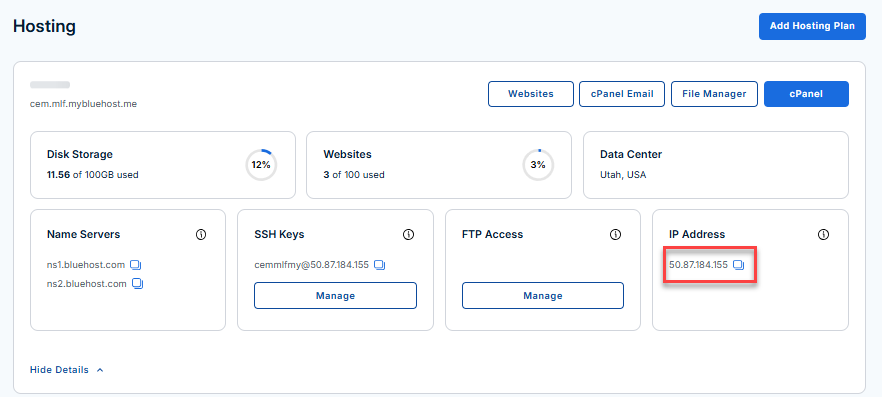Show info about Name Servers
This screenshot has height=397, width=882.
coord(201,234)
